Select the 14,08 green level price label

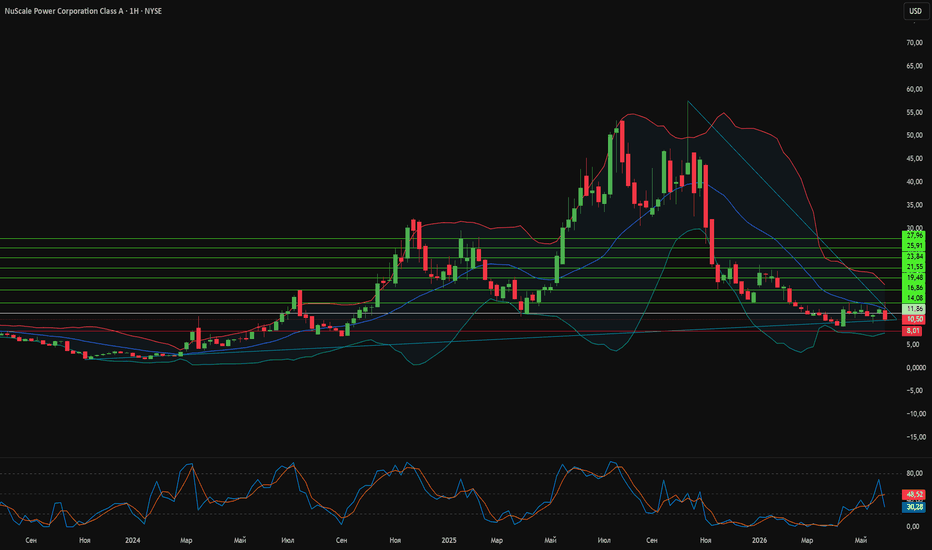[914, 298]
